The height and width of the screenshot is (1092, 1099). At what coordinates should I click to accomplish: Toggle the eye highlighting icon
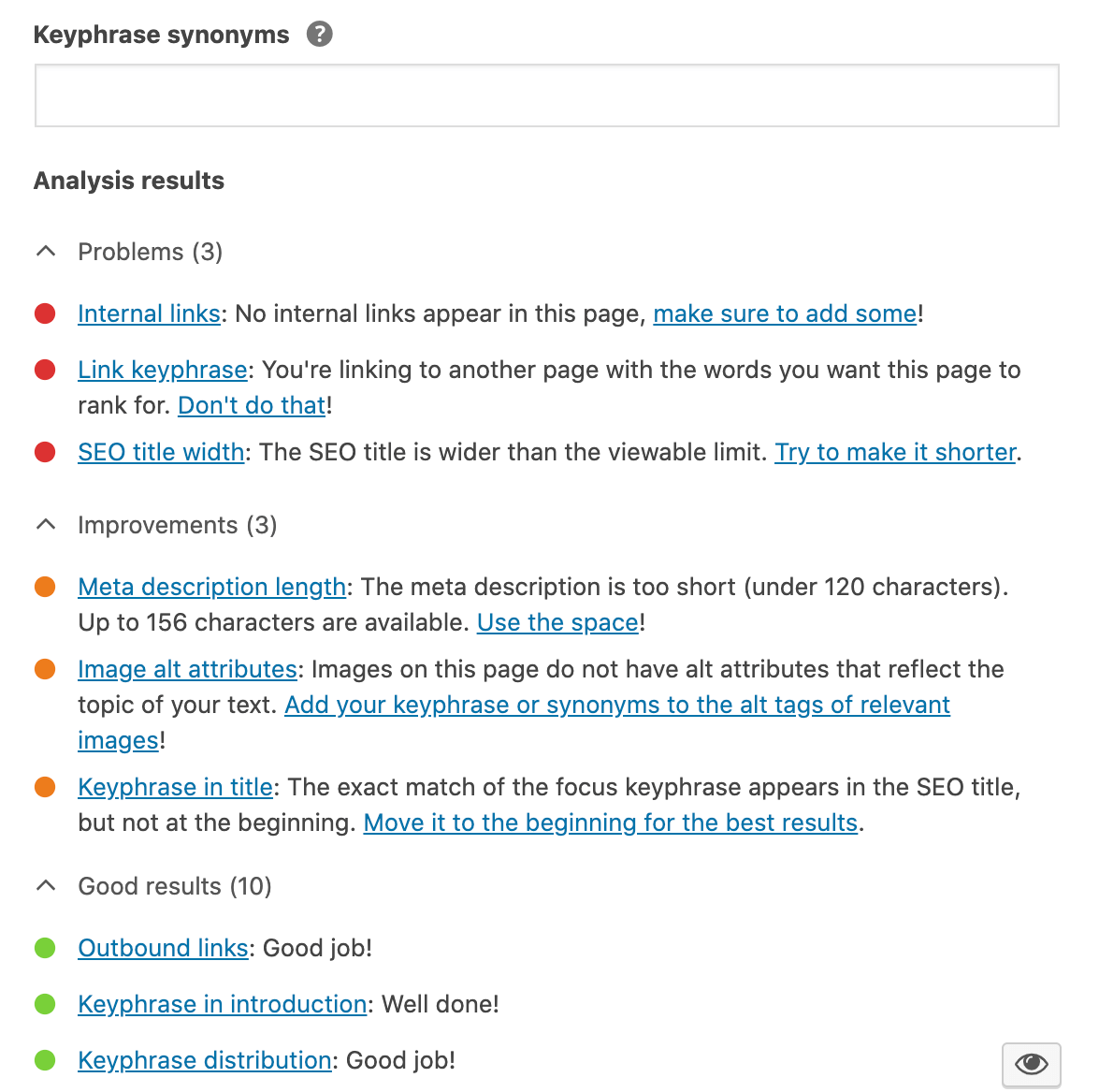click(1030, 1064)
